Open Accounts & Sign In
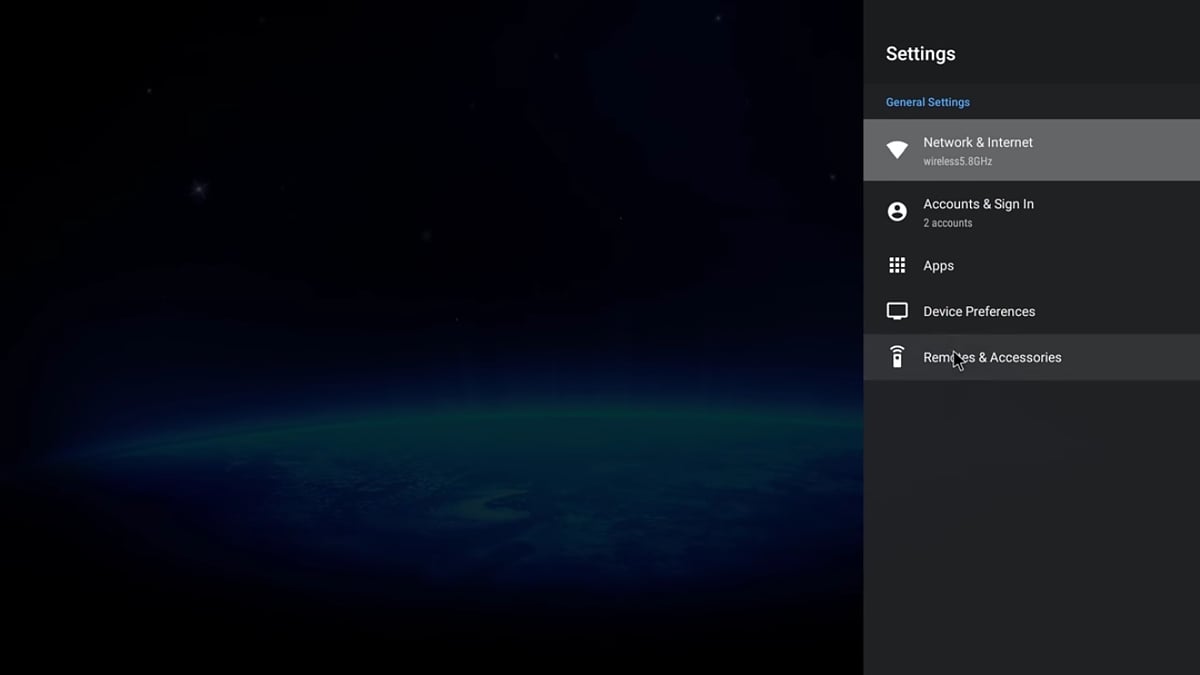1200x675 pixels. pos(978,204)
